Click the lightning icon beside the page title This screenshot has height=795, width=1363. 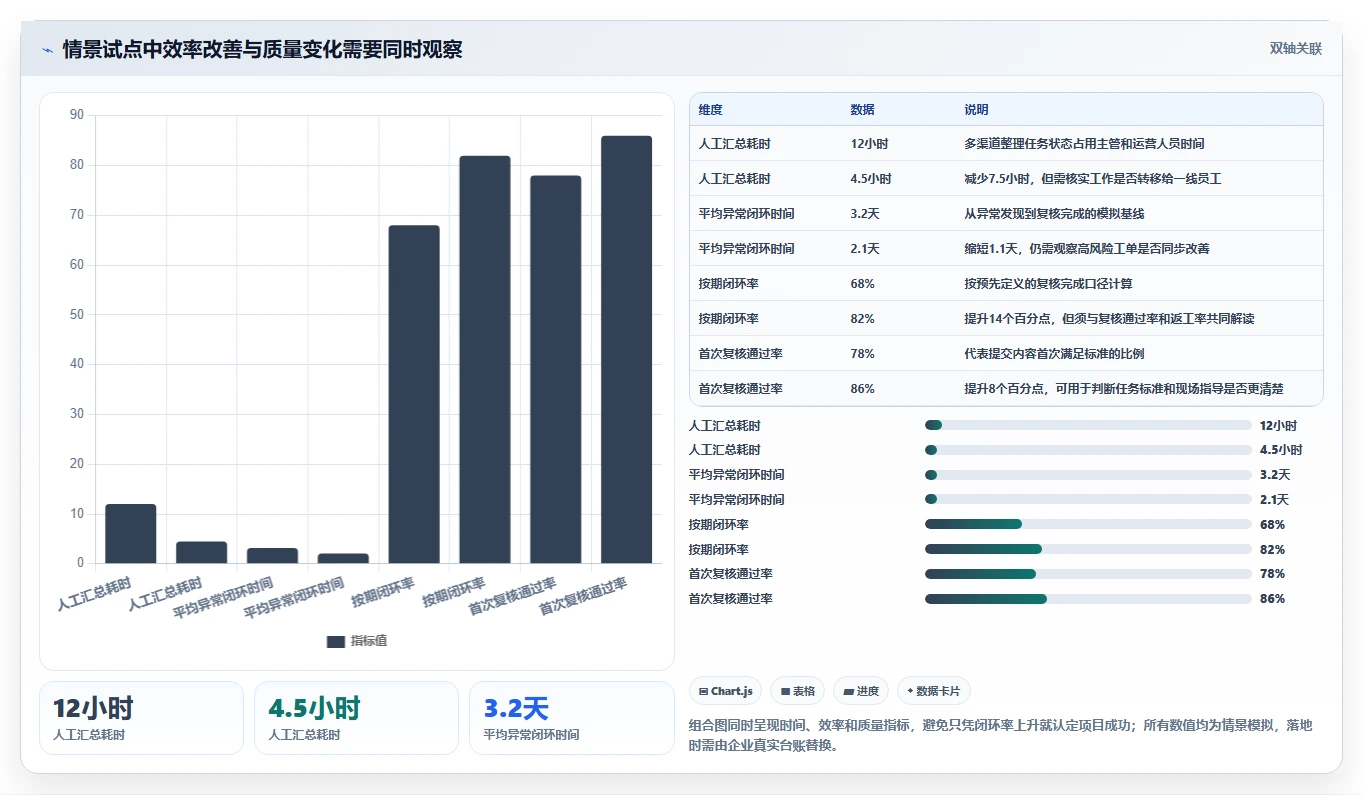(x=47, y=50)
